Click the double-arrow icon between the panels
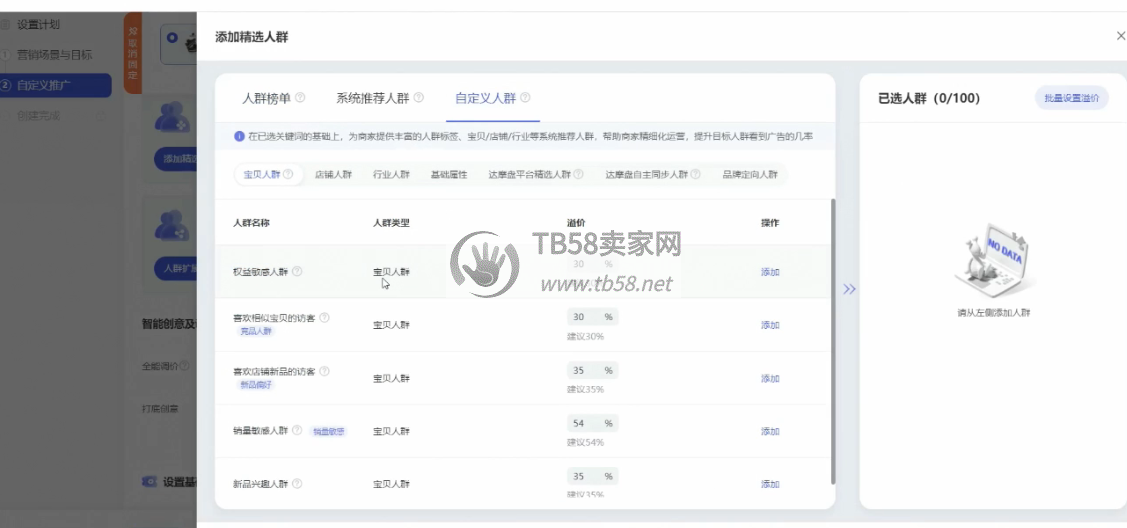The height and width of the screenshot is (528, 1127). tap(849, 289)
